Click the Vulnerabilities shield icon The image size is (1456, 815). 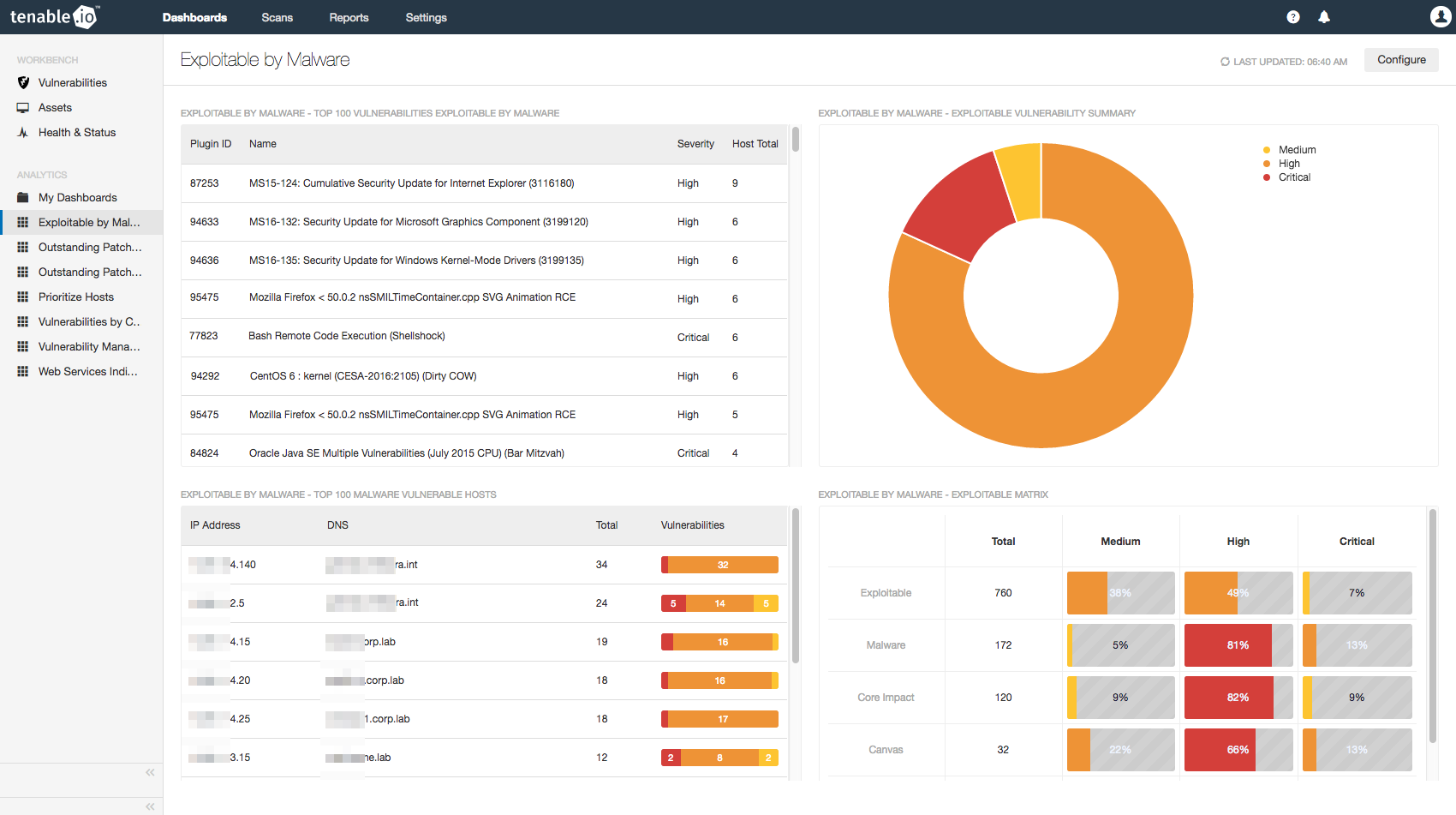click(x=23, y=83)
